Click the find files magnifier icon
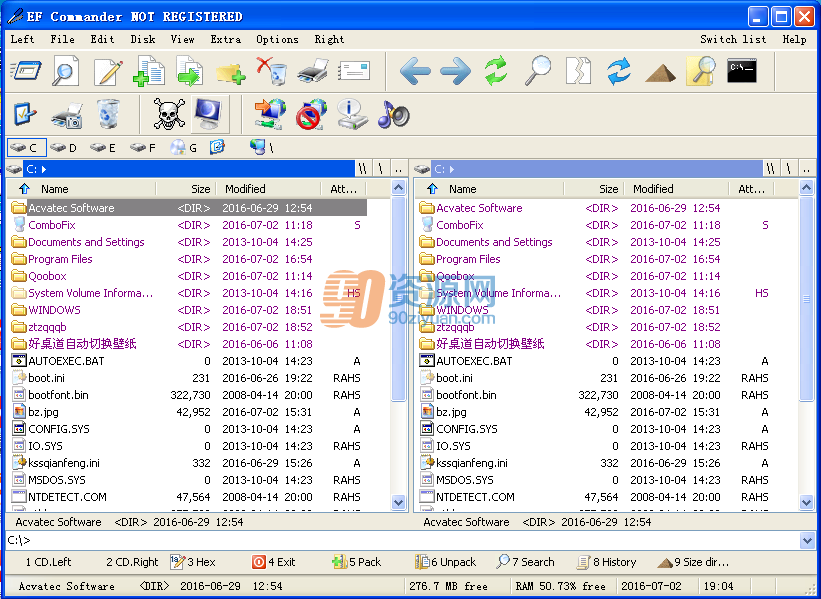Image resolution: width=821 pixels, height=599 pixels. 538,70
